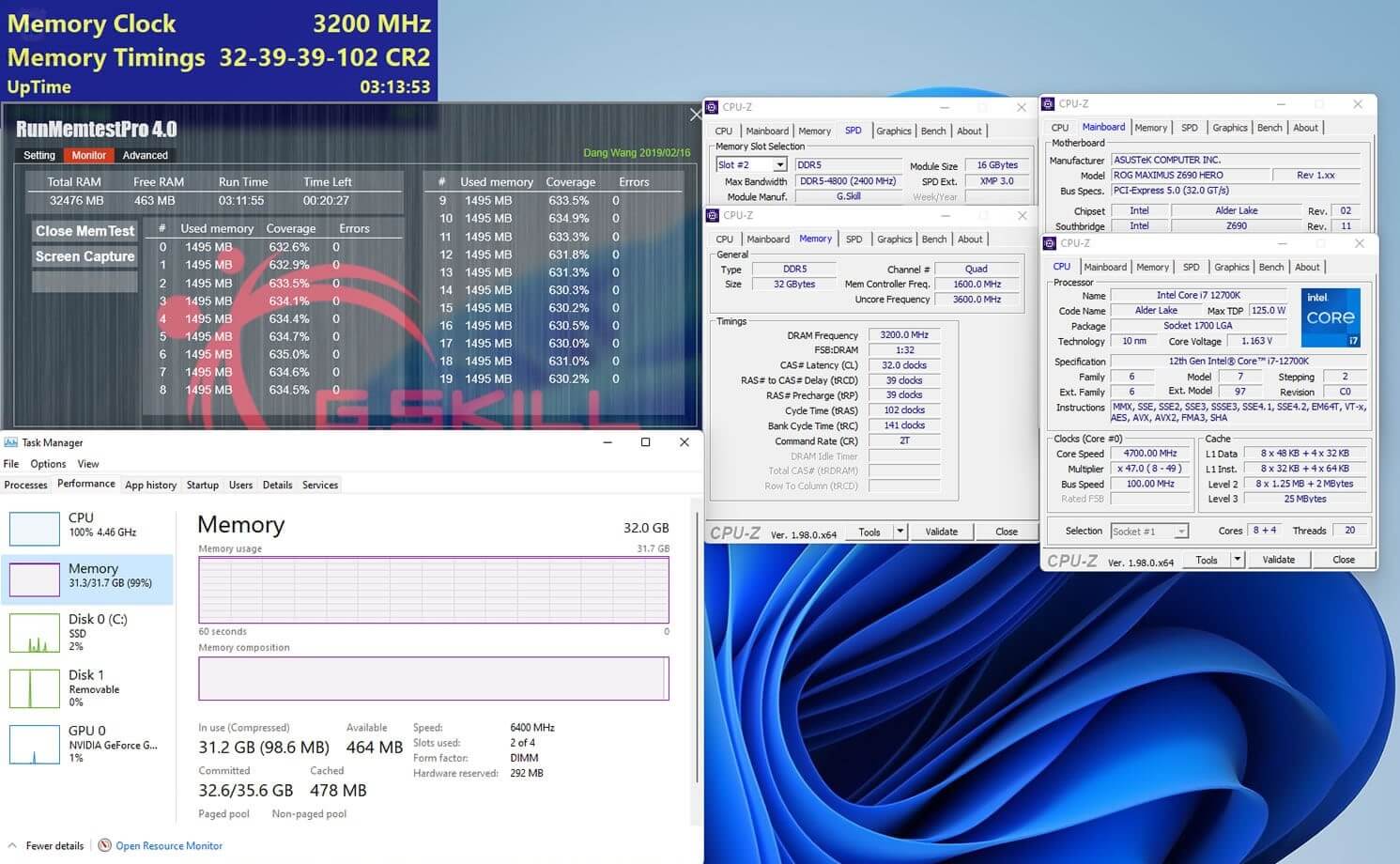Image resolution: width=1400 pixels, height=864 pixels.
Task: Open the Startup tab in Task Manager
Action: 202,486
